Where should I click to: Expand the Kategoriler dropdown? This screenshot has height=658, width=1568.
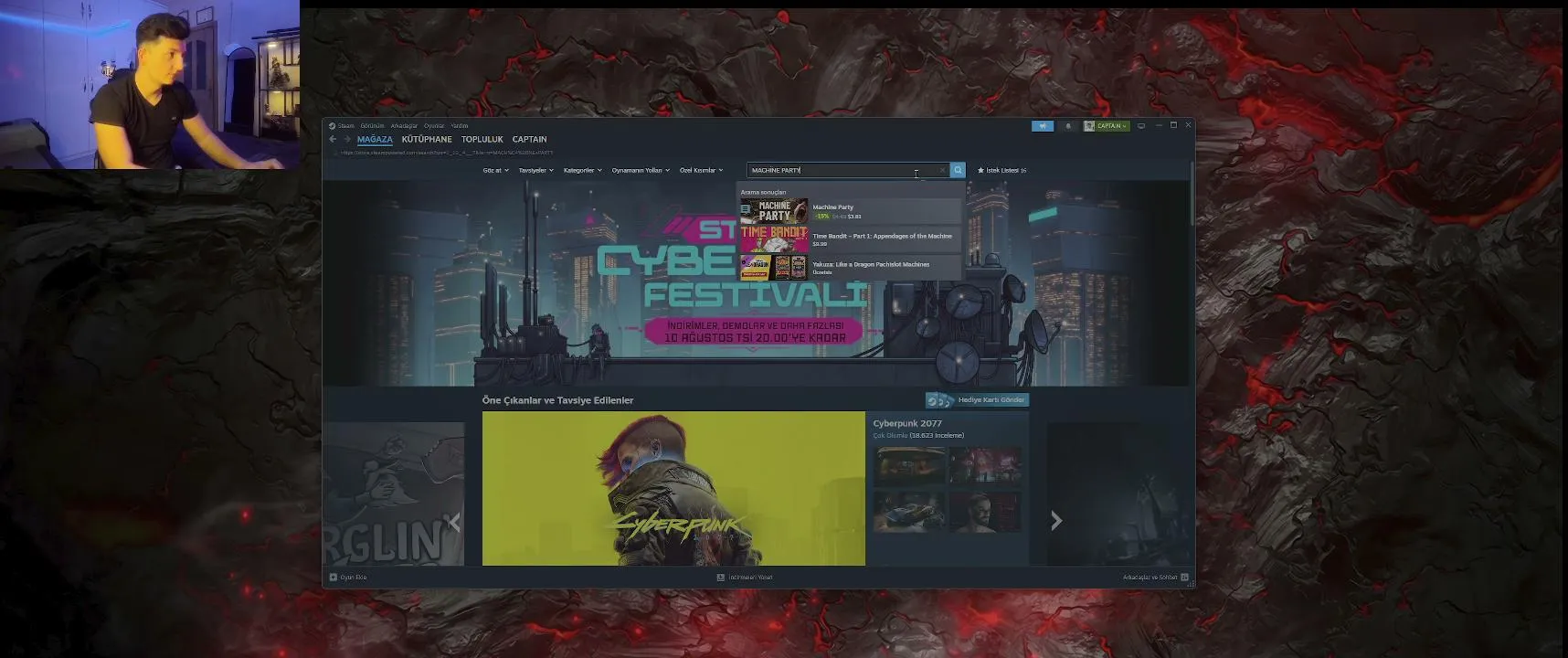[582, 170]
